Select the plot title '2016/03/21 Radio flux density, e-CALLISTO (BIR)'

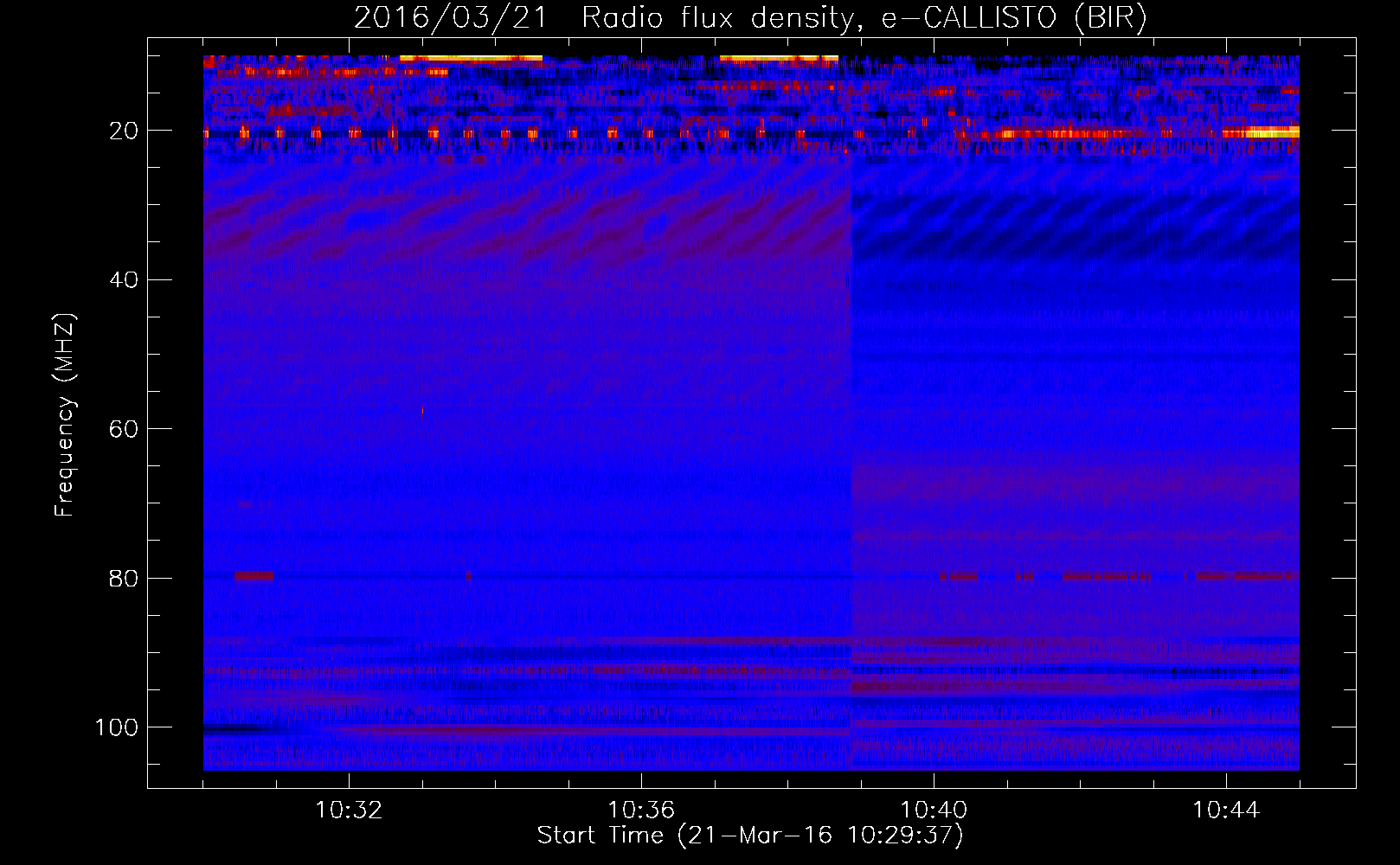pyautogui.click(x=750, y=18)
